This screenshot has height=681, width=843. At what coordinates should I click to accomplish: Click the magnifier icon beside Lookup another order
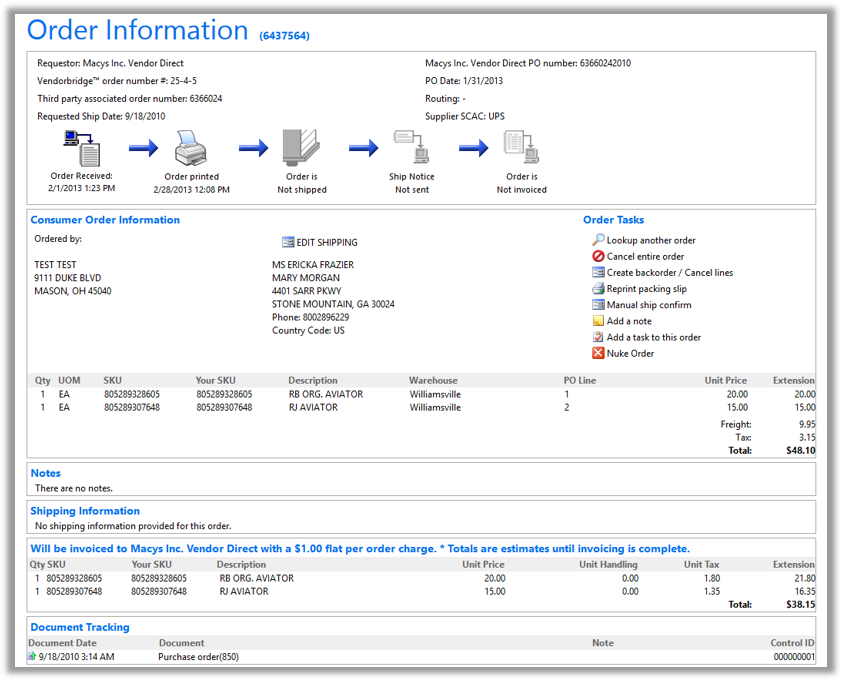pos(598,240)
